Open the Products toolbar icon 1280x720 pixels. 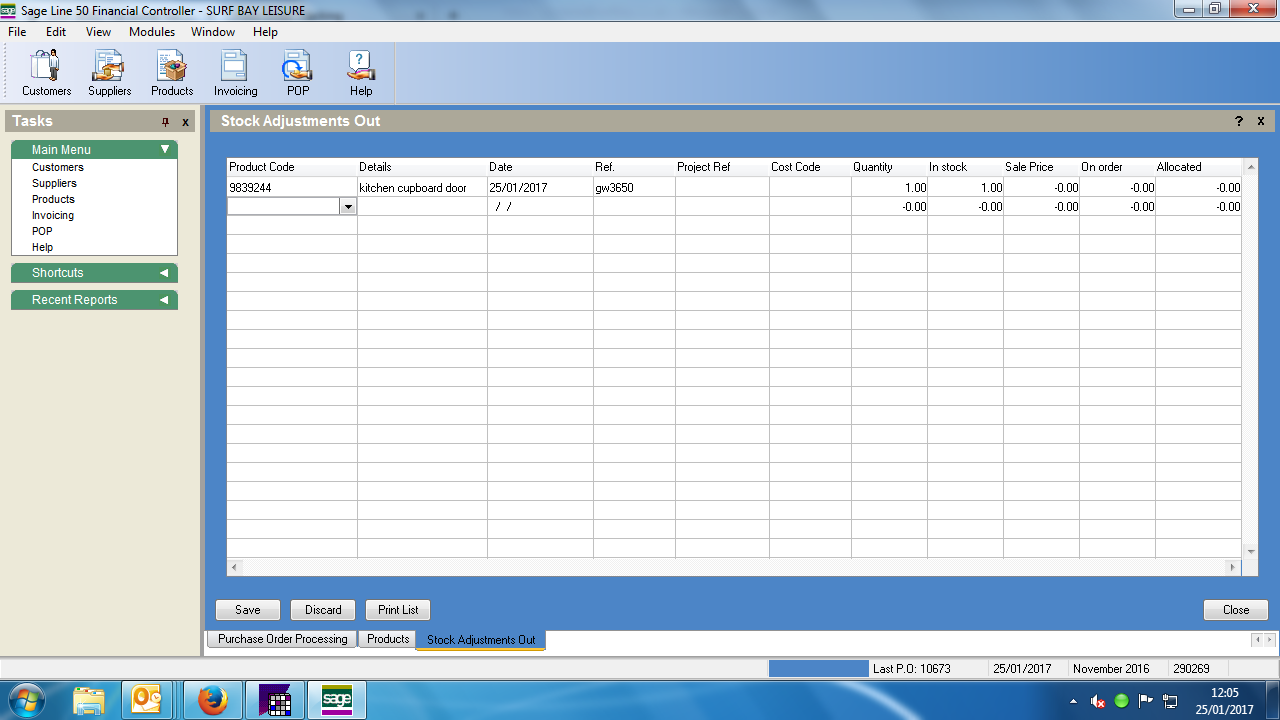[x=172, y=73]
